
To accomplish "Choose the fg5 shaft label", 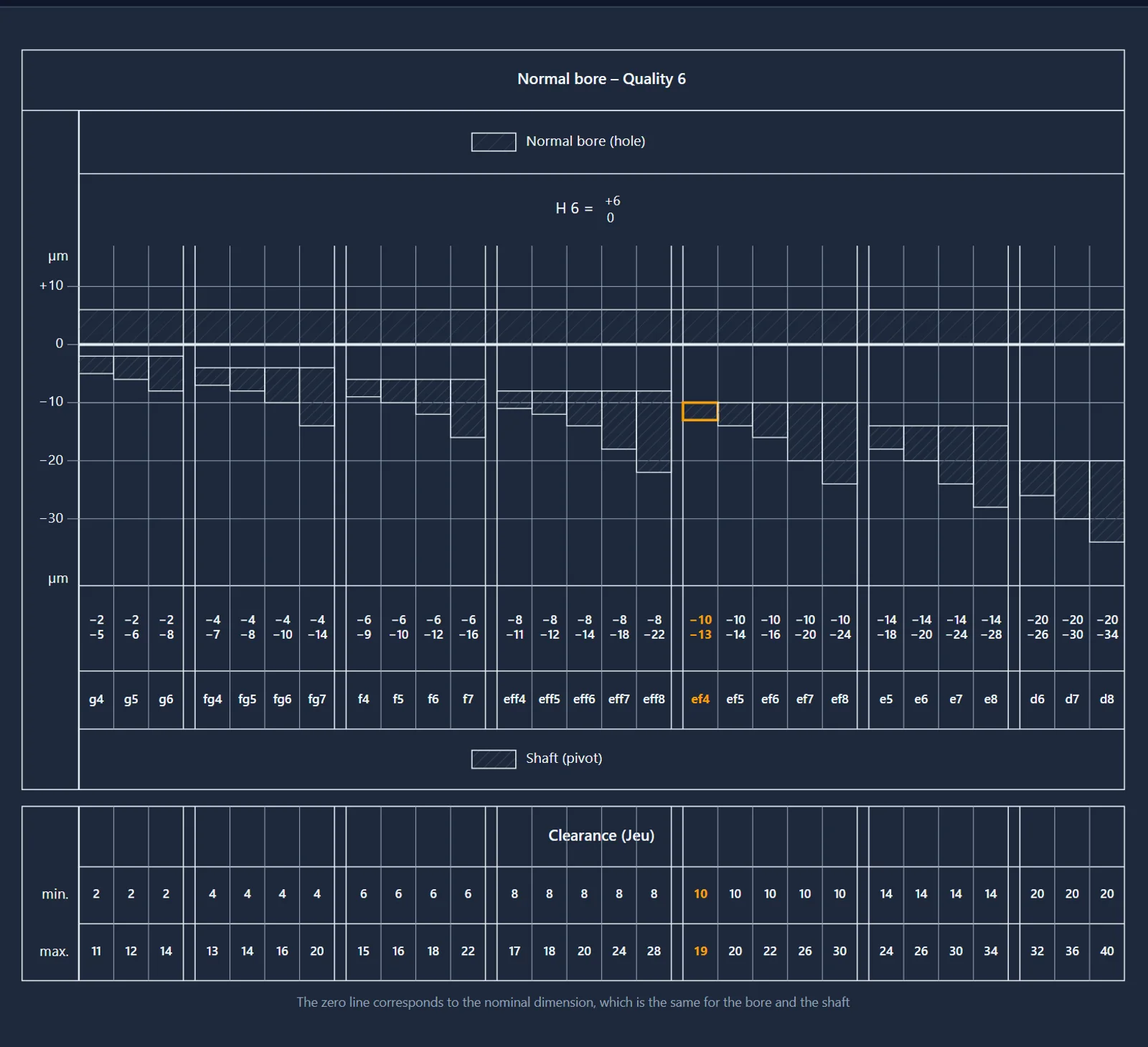I will (x=248, y=699).
